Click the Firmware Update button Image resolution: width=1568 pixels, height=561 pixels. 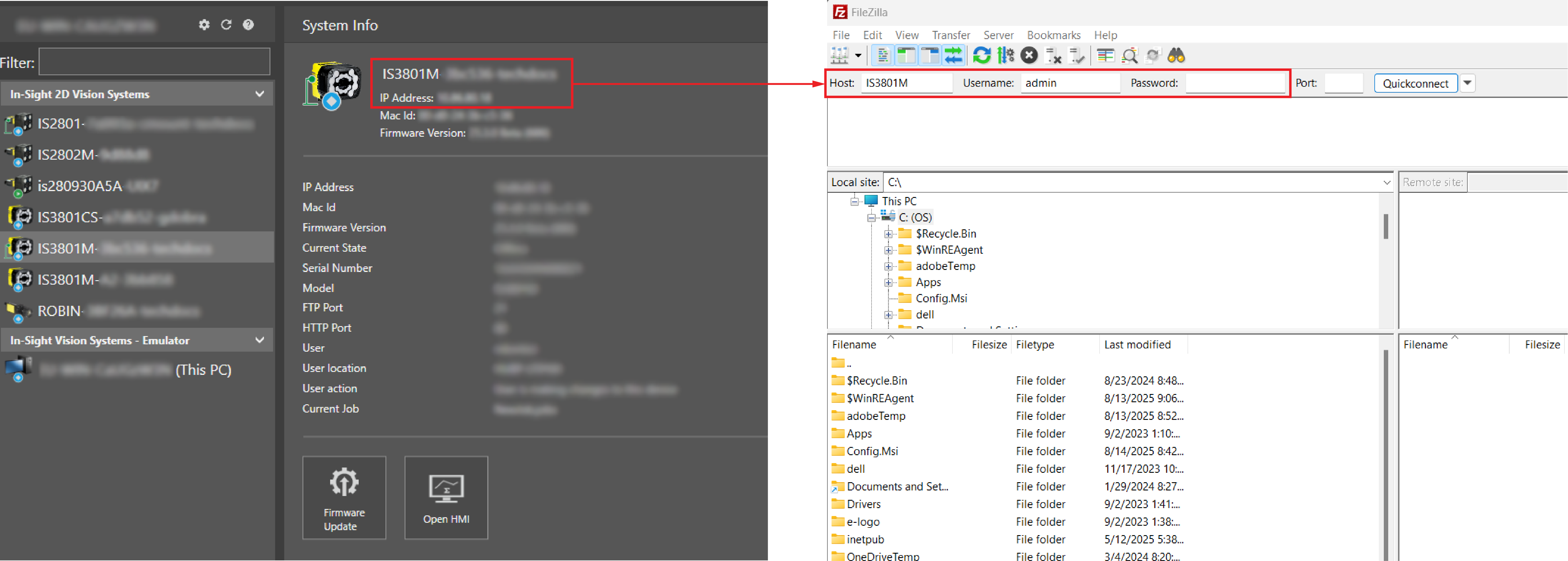pos(344,498)
